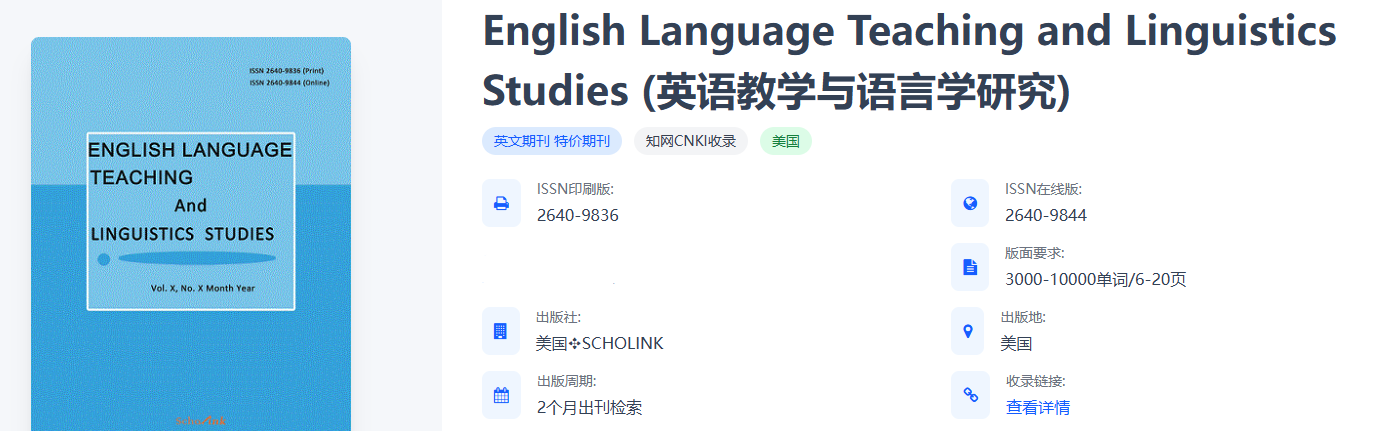Click the 美国 value under 出版地
The height and width of the screenshot is (431, 1389).
(1016, 343)
